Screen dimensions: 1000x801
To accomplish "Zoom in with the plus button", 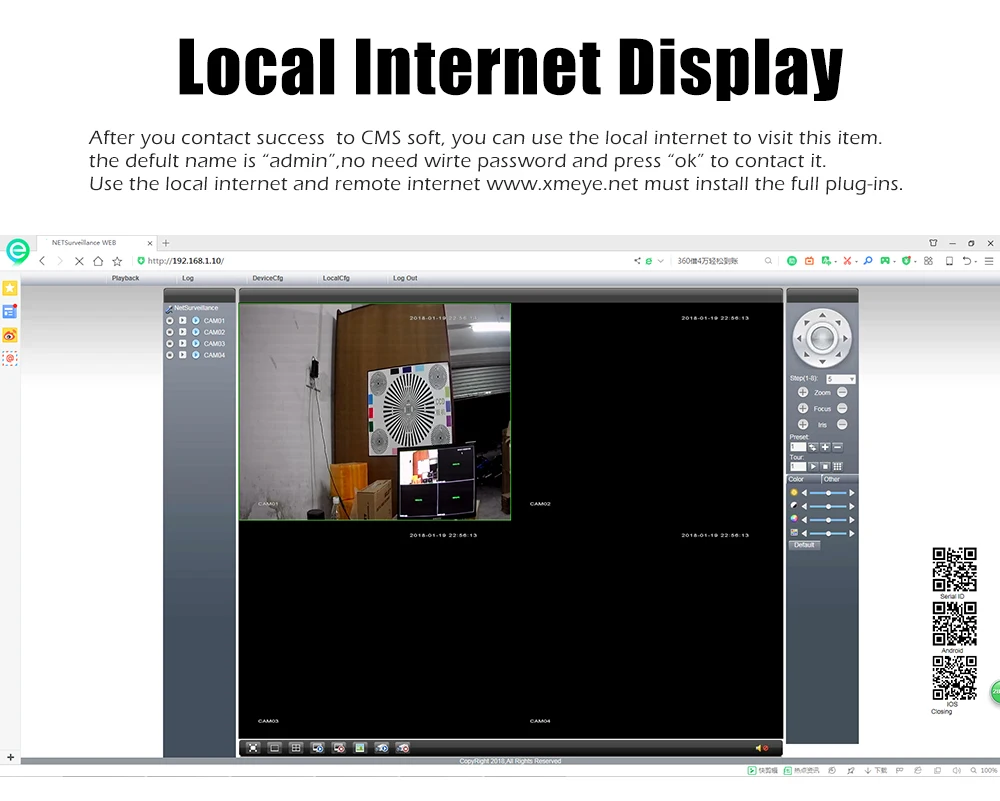I will [803, 392].
